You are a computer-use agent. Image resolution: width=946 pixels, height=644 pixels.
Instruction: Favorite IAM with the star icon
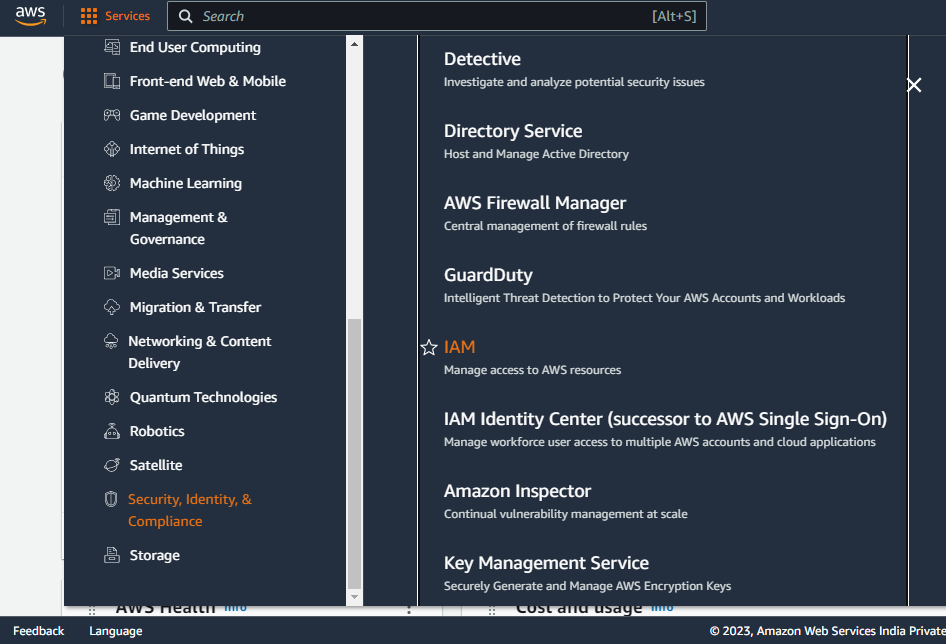[429, 348]
